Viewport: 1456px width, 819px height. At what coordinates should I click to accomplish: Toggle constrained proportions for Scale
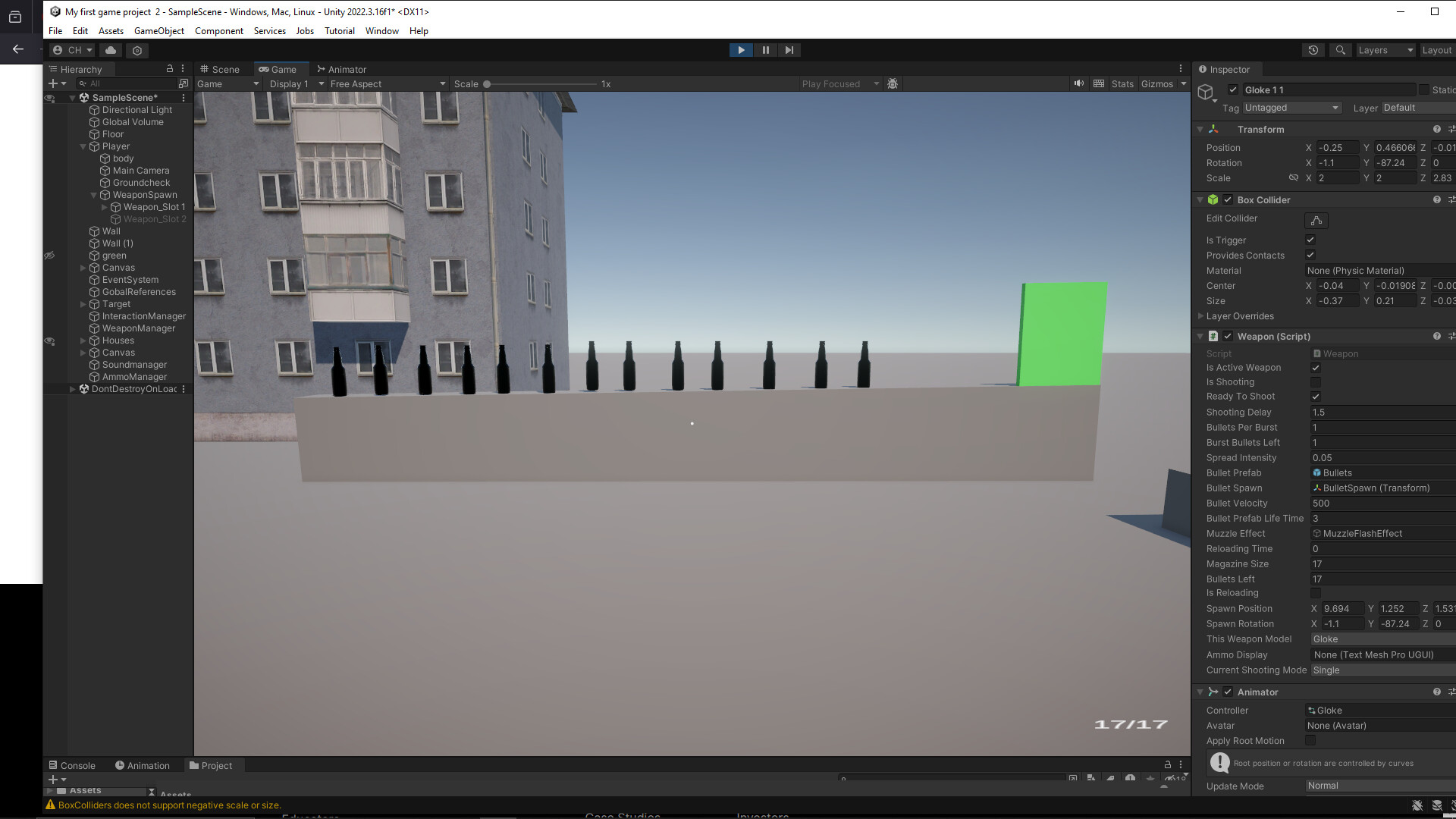1294,177
